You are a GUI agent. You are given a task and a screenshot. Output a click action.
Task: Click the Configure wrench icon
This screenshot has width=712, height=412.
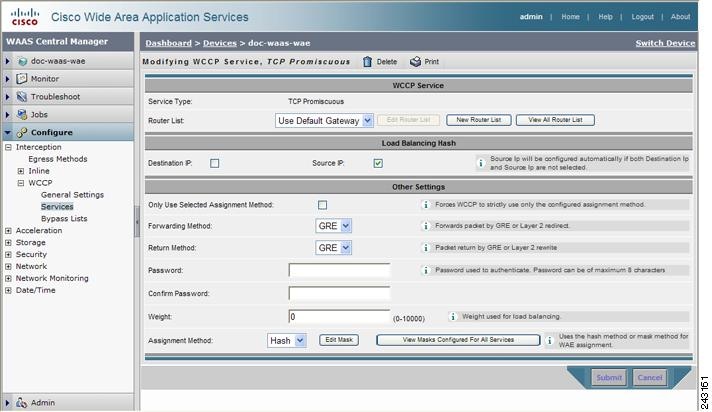point(22,132)
